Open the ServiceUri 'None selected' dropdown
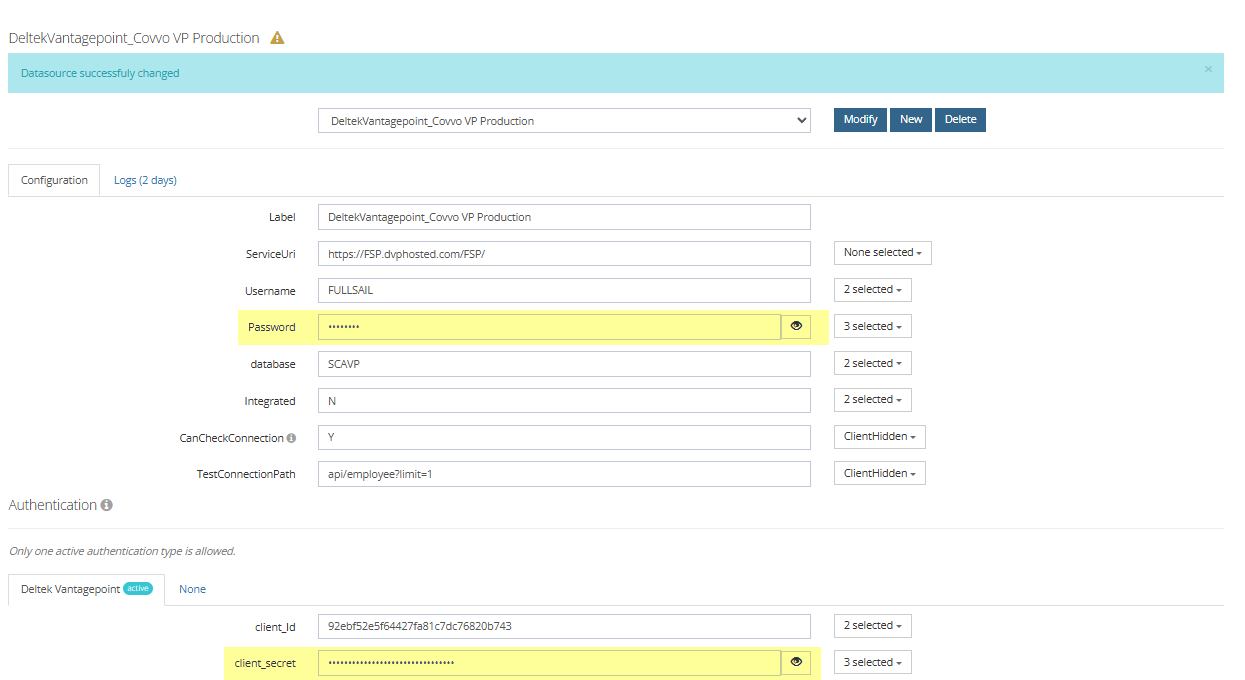The height and width of the screenshot is (680, 1245). coord(883,253)
